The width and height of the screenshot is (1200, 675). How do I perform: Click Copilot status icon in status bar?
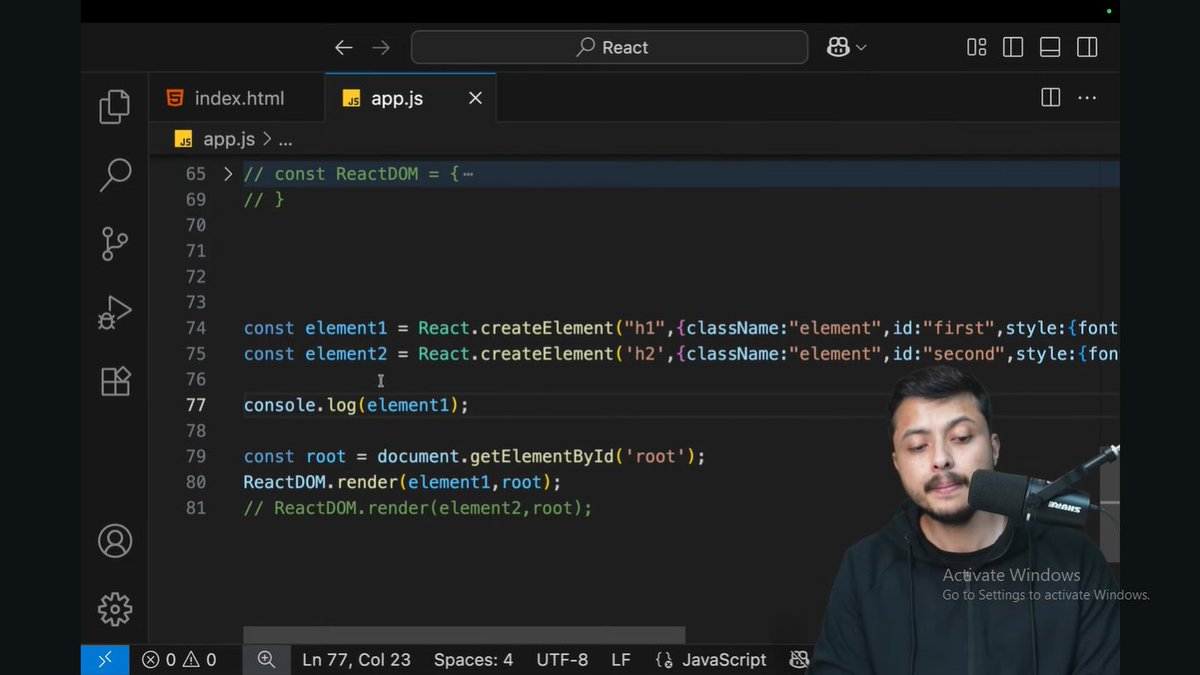(x=799, y=660)
